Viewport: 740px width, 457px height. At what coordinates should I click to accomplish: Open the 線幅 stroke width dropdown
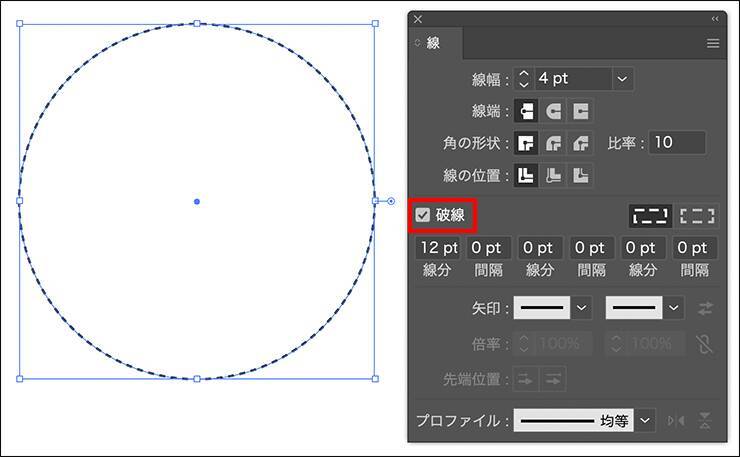(622, 78)
